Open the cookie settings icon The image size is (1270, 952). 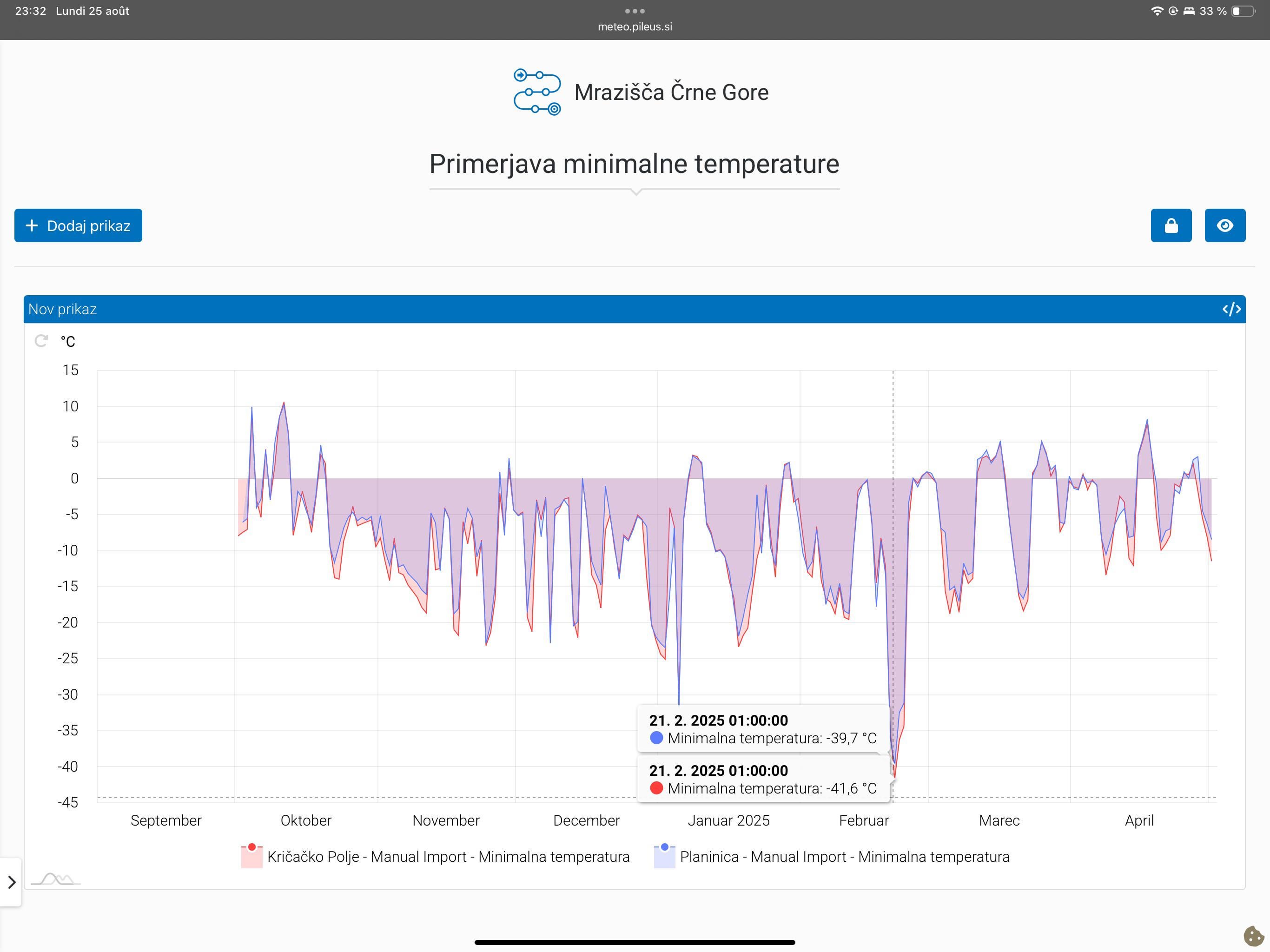pos(1253,936)
